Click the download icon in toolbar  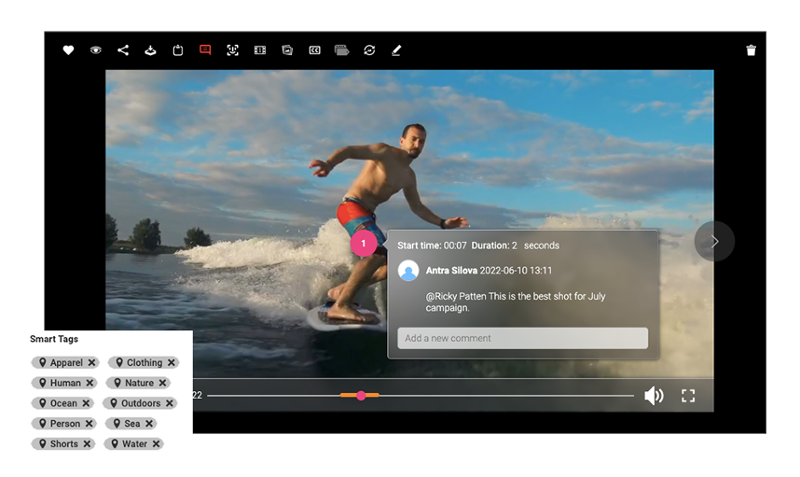tap(150, 50)
